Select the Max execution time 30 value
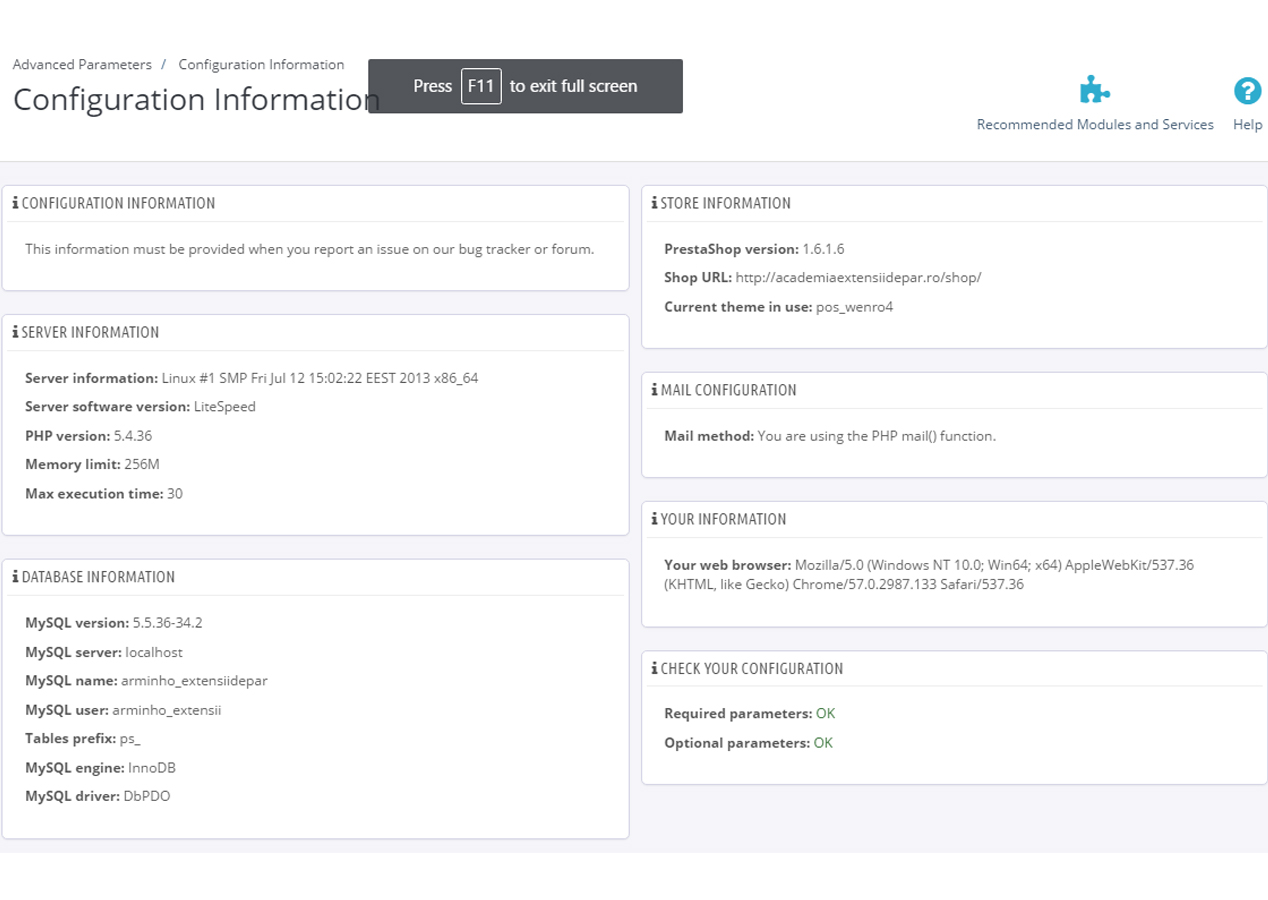 [x=175, y=494]
